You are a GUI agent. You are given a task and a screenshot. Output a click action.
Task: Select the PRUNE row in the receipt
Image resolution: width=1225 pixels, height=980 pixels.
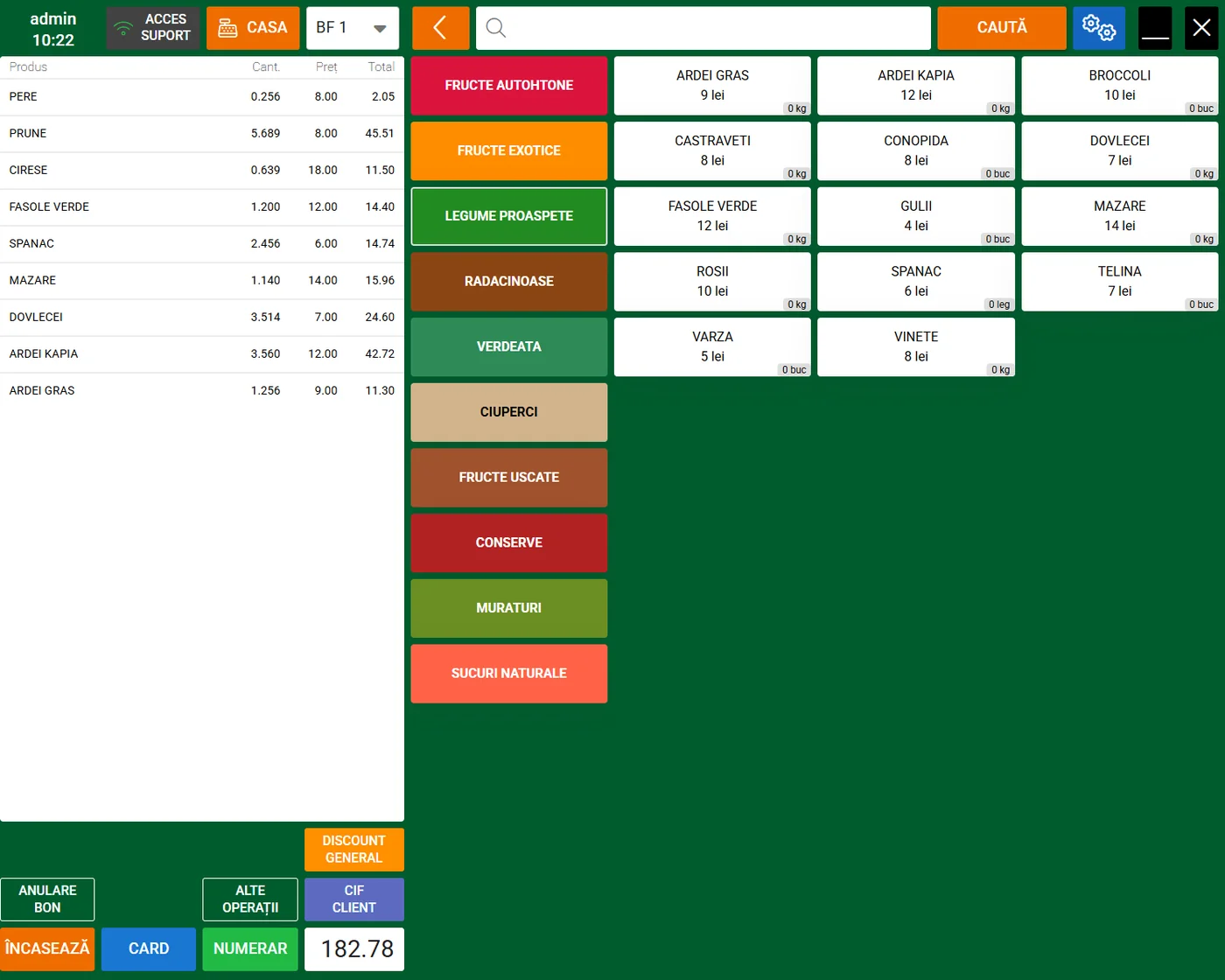[x=201, y=134]
